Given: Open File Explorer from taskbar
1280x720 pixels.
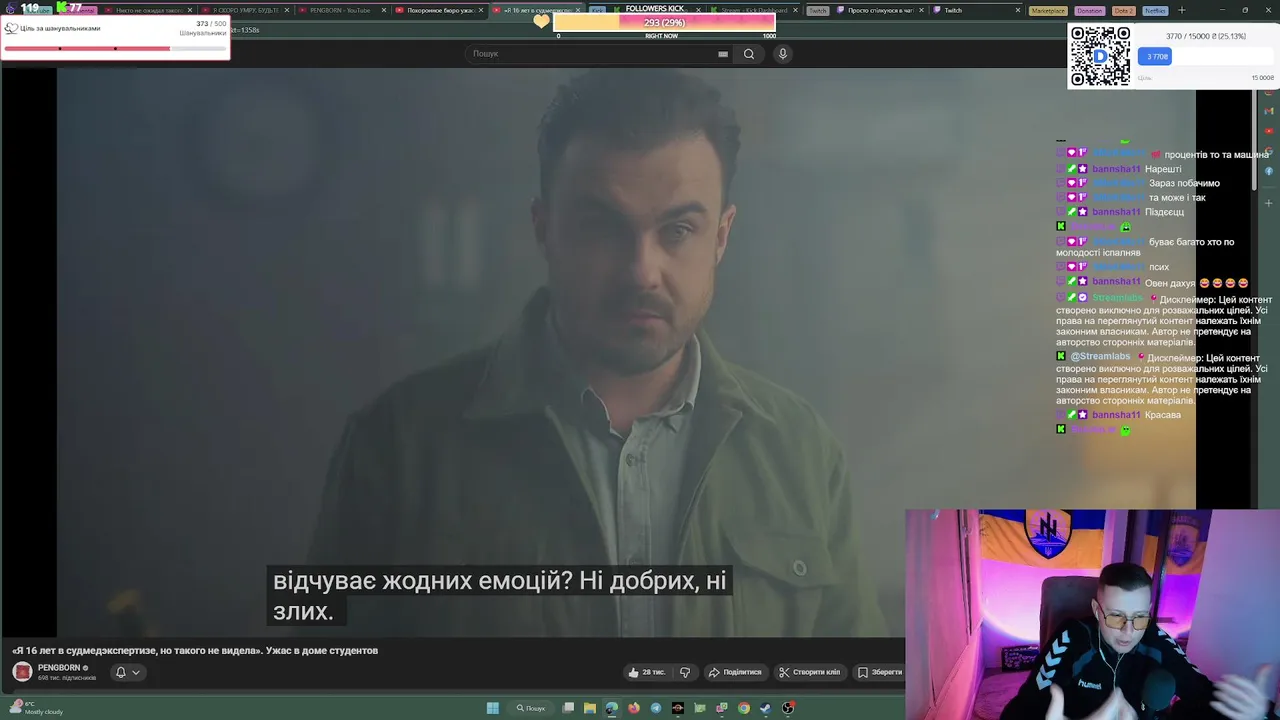Looking at the screenshot, I should pos(590,708).
